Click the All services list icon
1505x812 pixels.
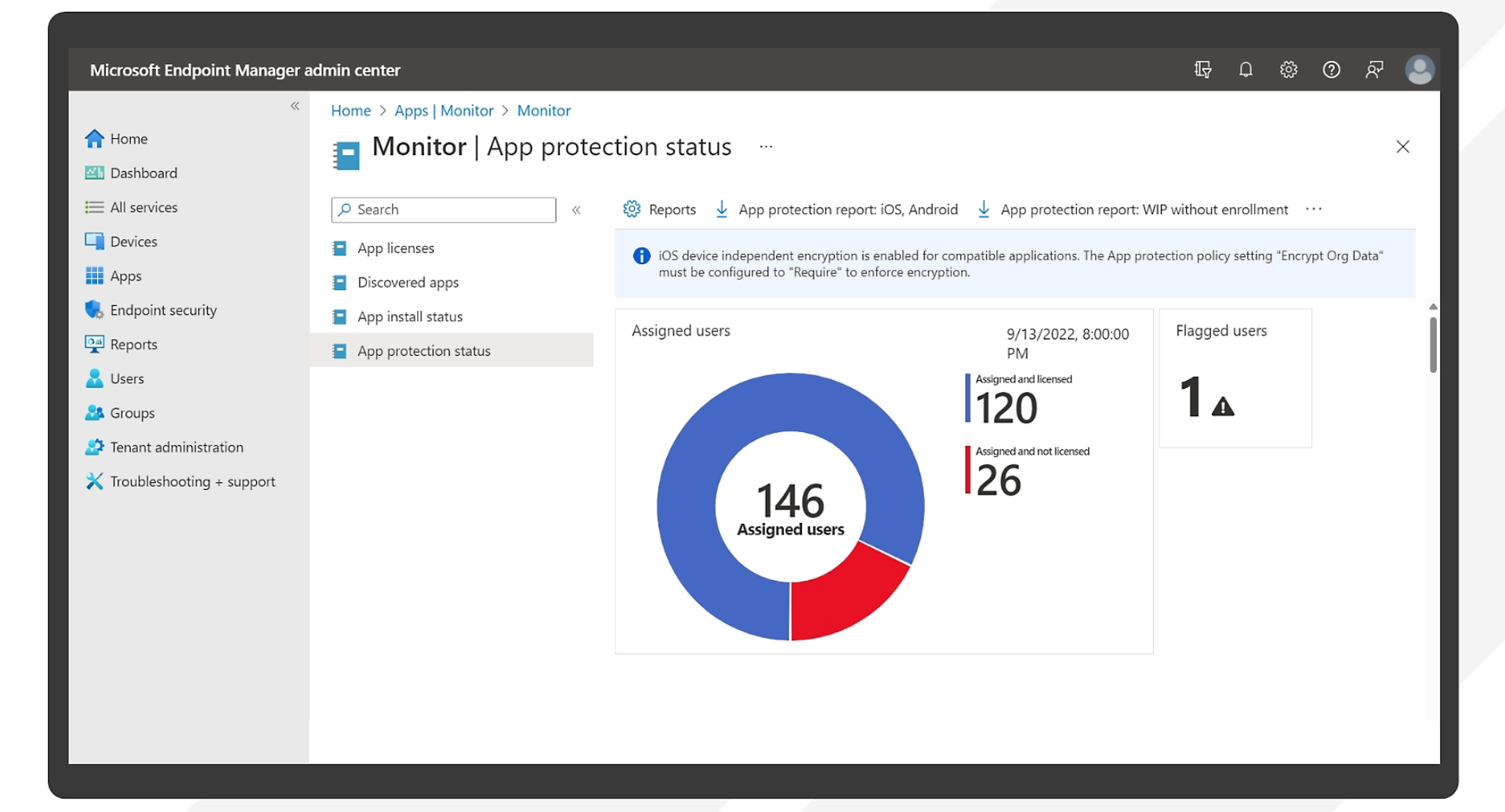click(x=94, y=207)
